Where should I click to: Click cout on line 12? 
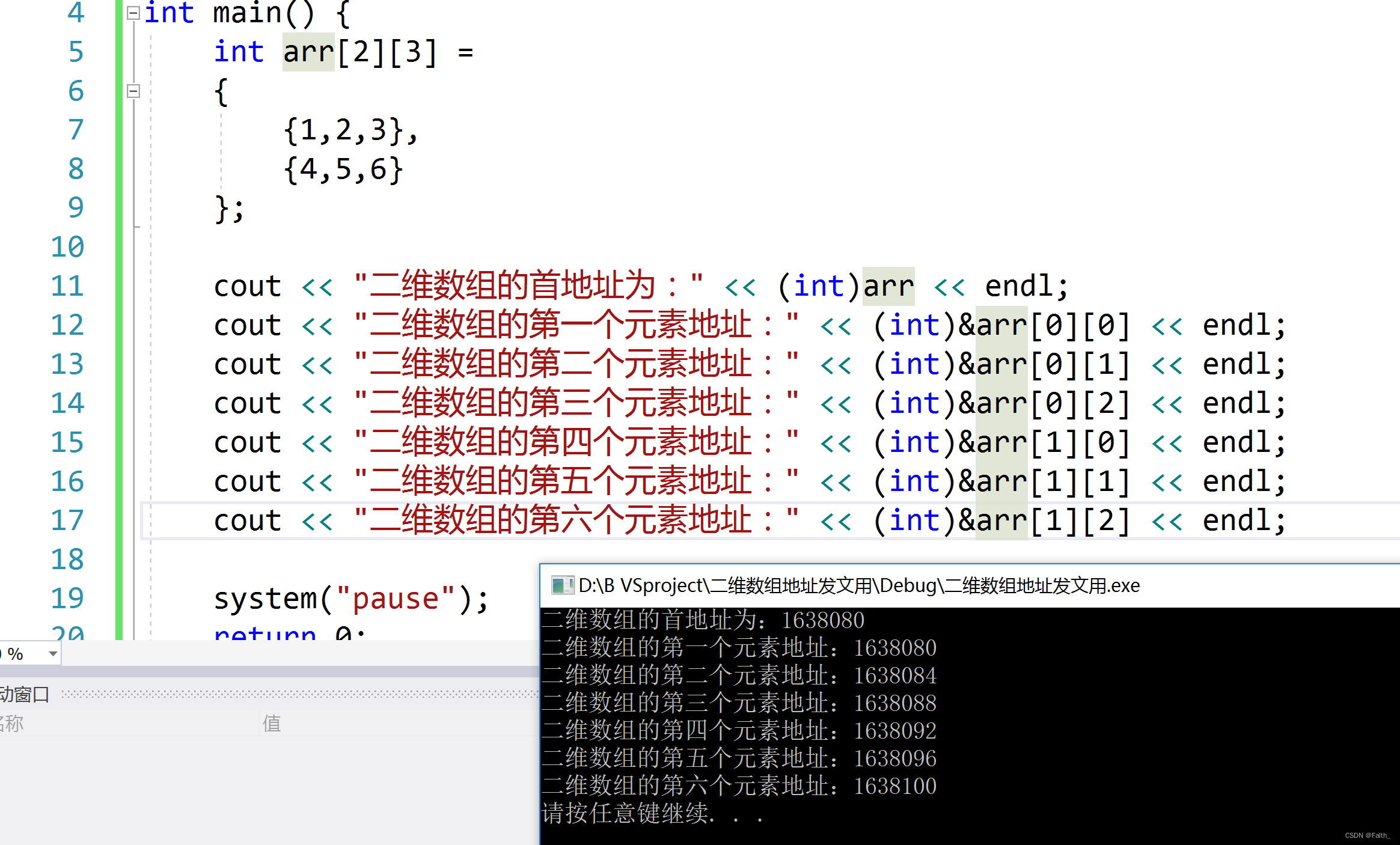tap(248, 325)
